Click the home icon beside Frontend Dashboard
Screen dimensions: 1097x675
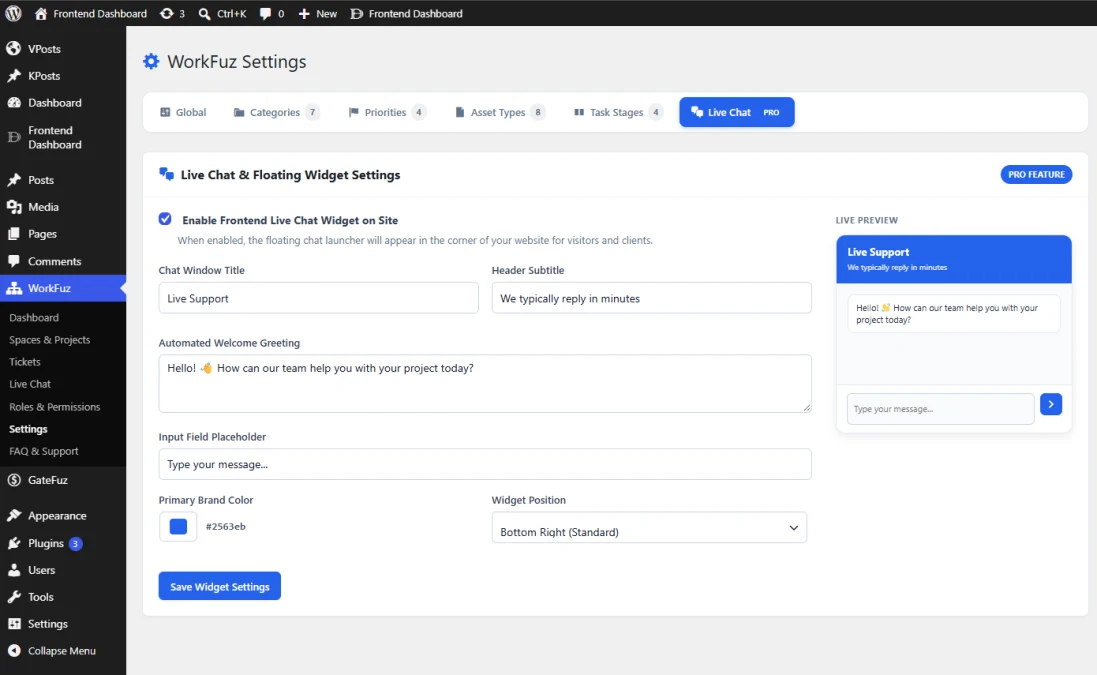pyautogui.click(x=41, y=13)
